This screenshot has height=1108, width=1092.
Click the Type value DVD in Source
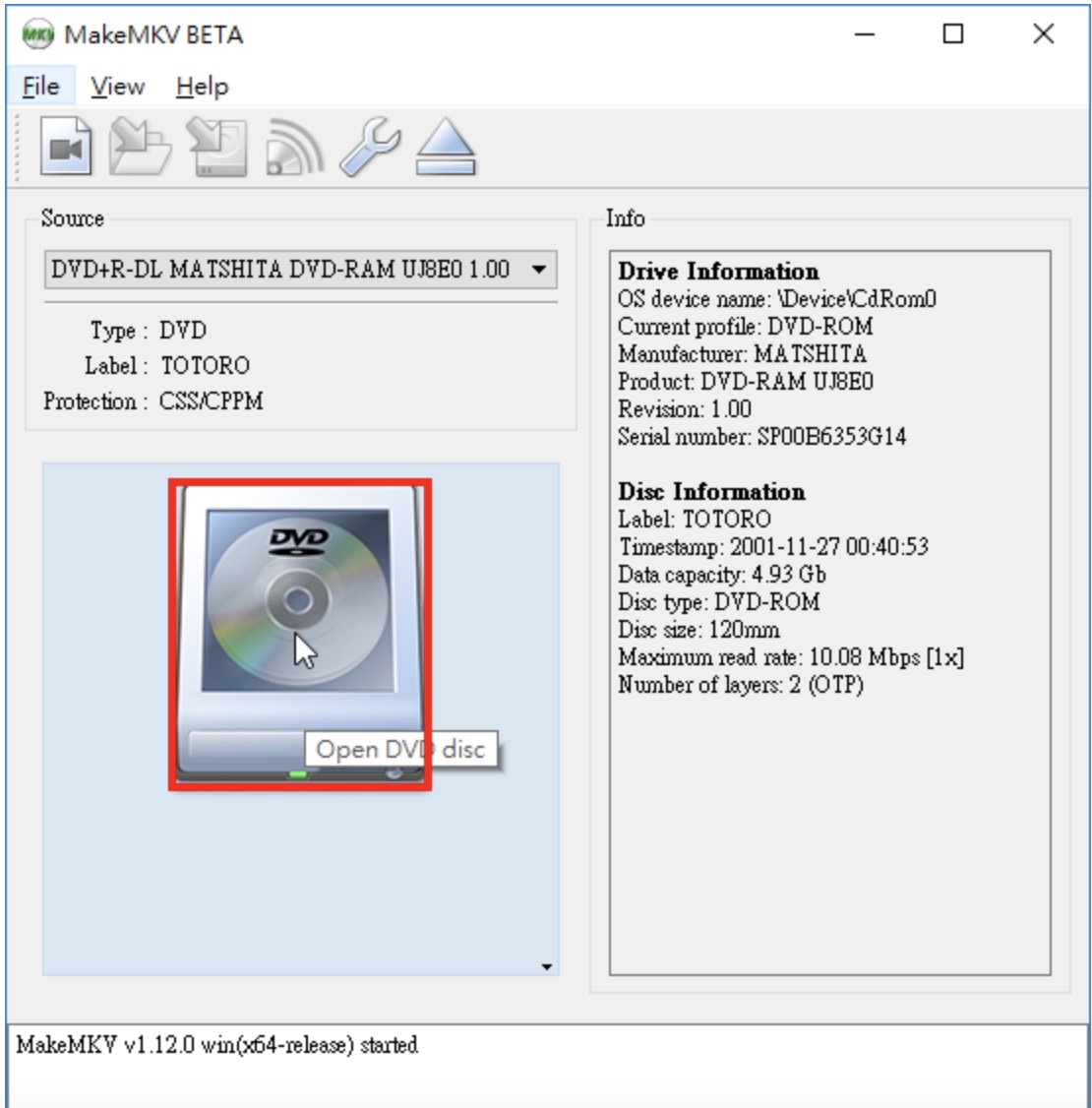pyautogui.click(x=183, y=330)
